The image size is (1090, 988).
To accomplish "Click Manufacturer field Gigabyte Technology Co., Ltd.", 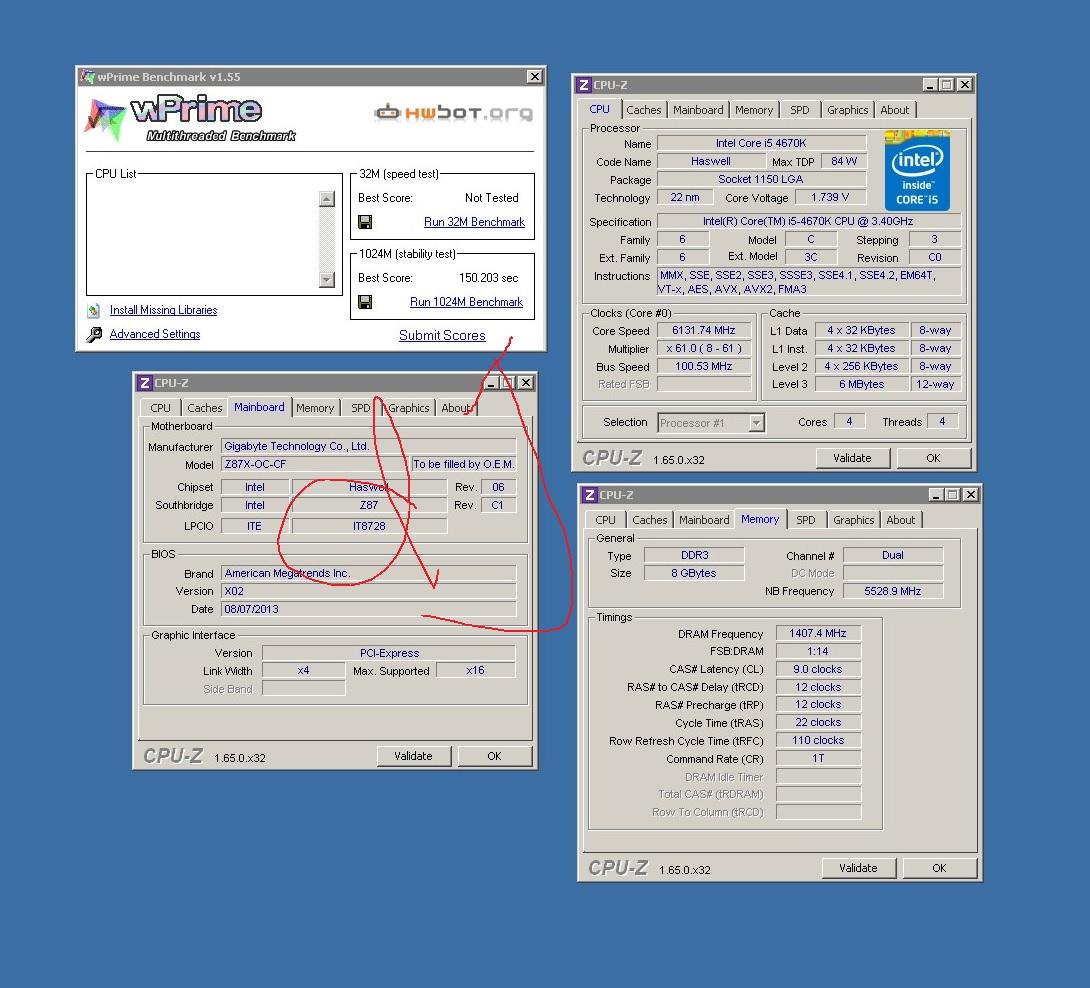I will 368,446.
